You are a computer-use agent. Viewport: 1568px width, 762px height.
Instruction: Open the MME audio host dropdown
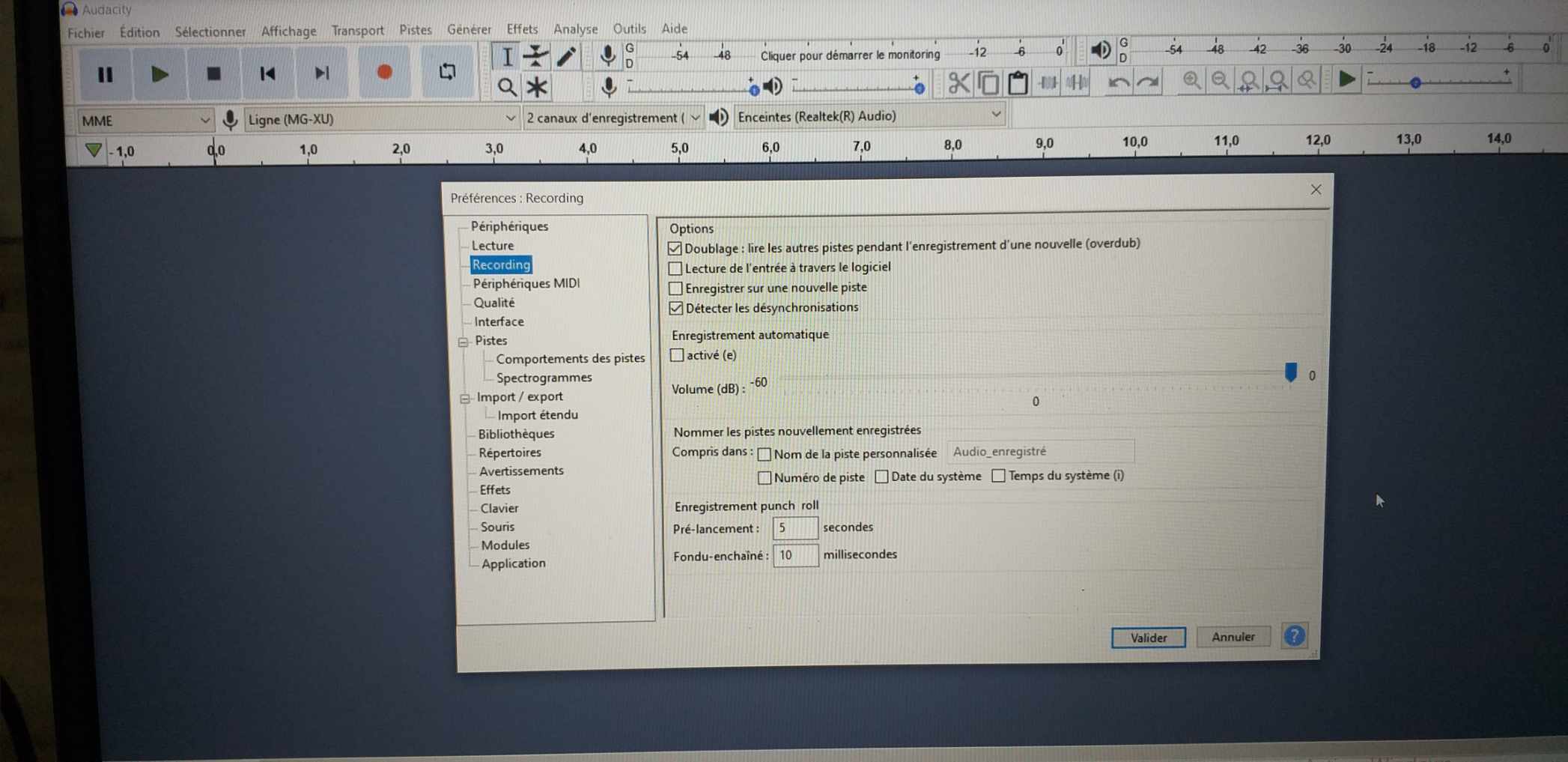coord(145,121)
